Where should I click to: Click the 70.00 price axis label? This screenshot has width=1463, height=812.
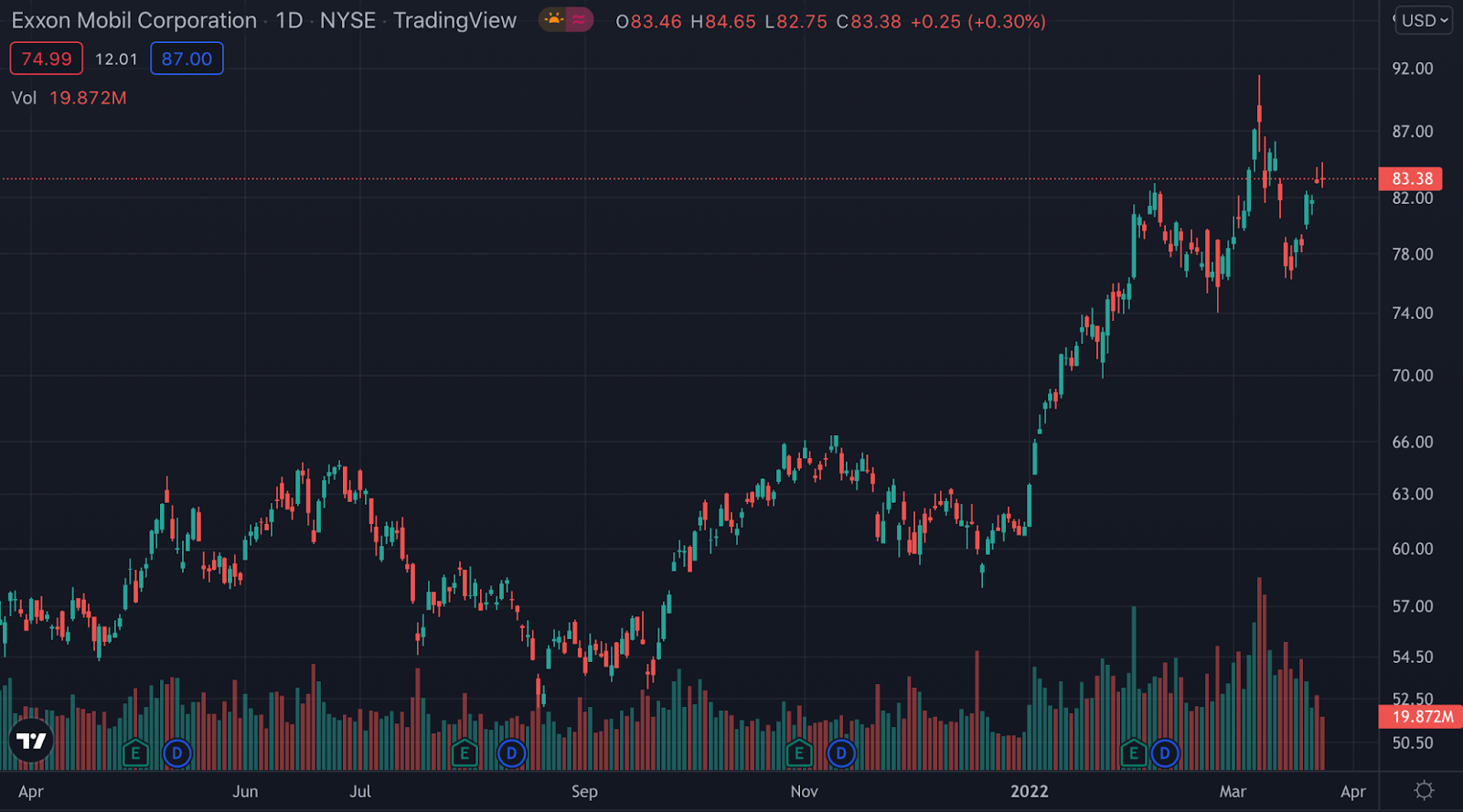pyautogui.click(x=1413, y=376)
